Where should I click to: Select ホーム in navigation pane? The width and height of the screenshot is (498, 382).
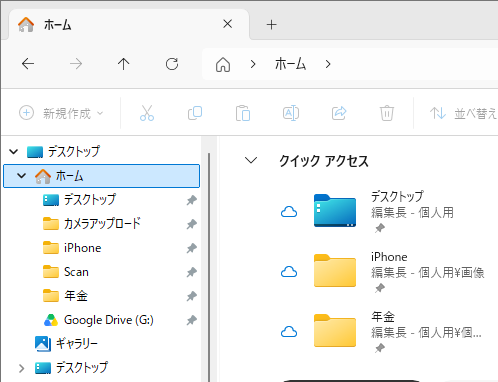tap(101, 176)
